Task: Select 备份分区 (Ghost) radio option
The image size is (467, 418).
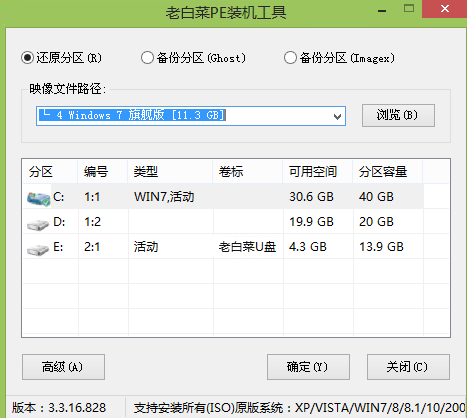Action: click(x=147, y=58)
